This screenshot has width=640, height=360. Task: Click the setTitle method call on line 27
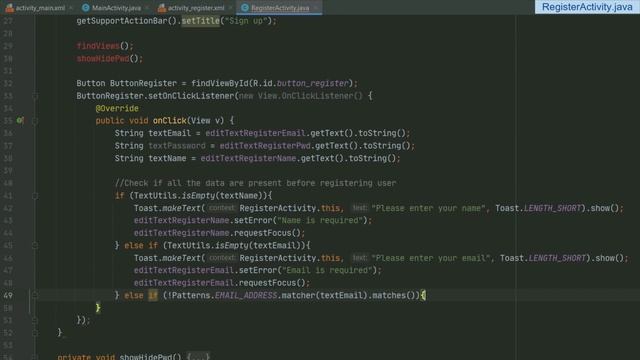pyautogui.click(x=200, y=21)
